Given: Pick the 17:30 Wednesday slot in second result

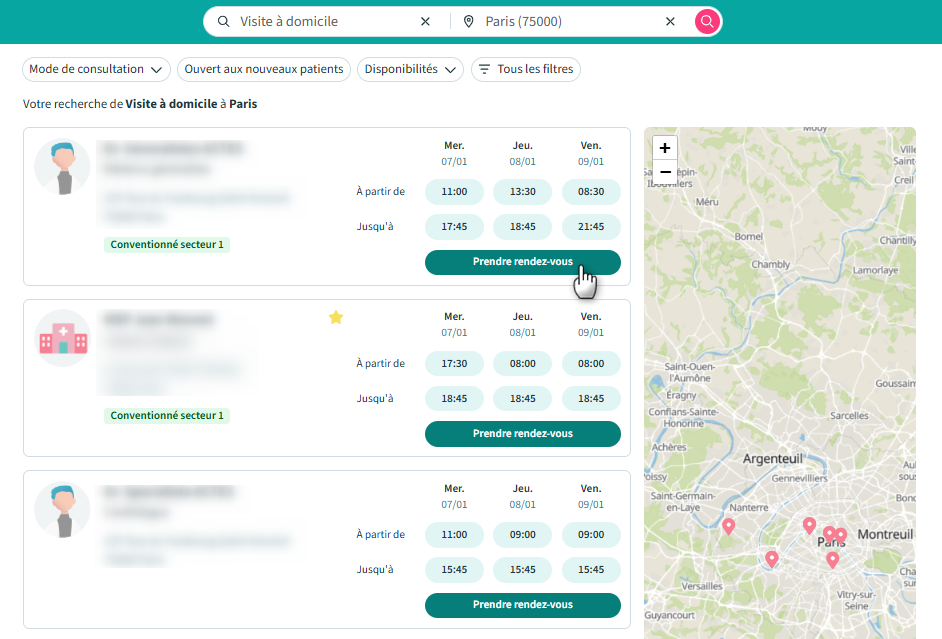Looking at the screenshot, I should (454, 364).
